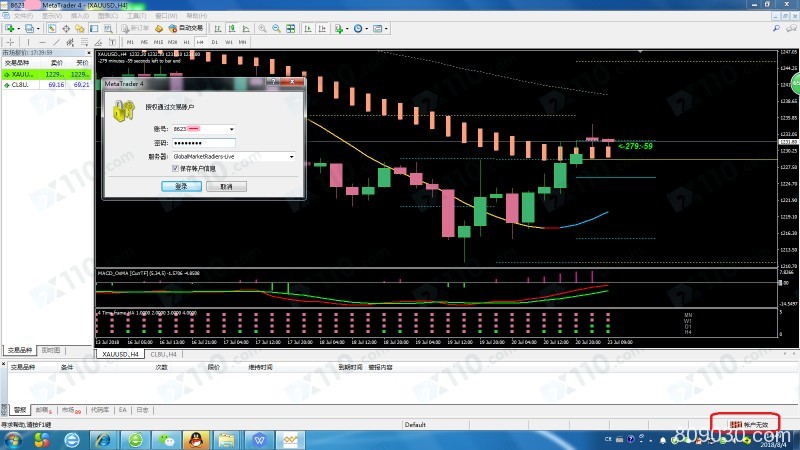The image size is (800, 450).
Task: Open the MetaEditor yellow book icon
Action: (x=159, y=29)
